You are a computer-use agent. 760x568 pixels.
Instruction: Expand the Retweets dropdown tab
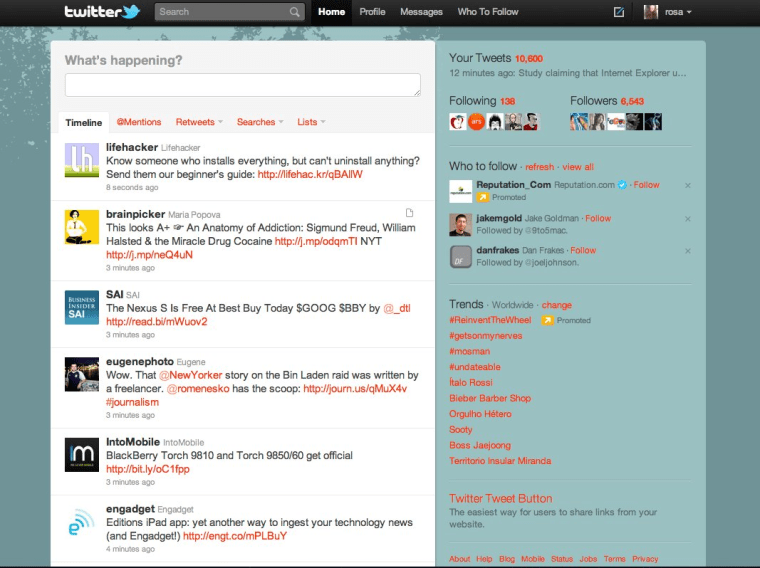(x=199, y=122)
